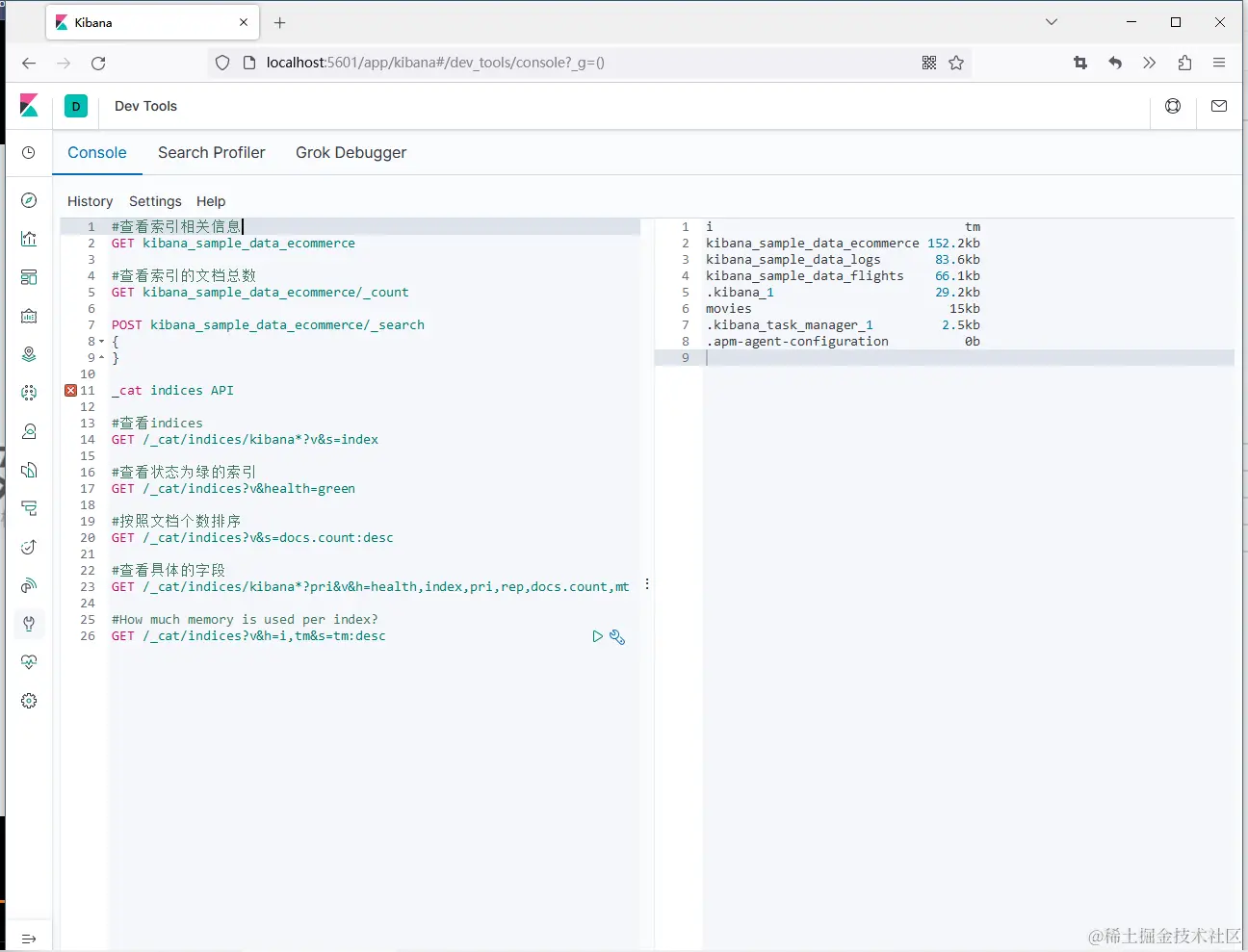This screenshot has height=952, width=1248.
Task: Click line GET /_cat/indices?v&health=green
Action: click(233, 489)
